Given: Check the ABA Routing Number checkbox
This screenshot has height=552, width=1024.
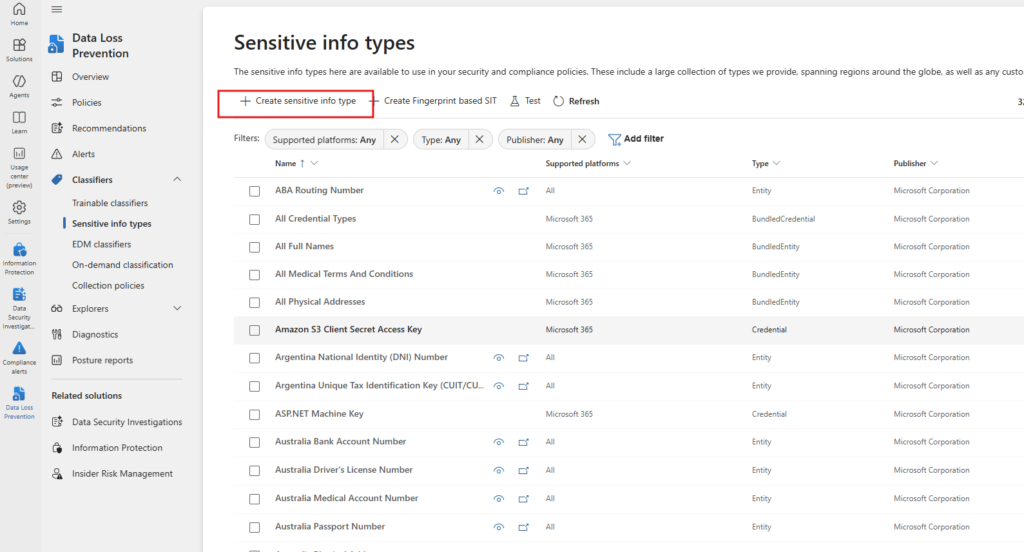Looking at the screenshot, I should click(x=254, y=191).
